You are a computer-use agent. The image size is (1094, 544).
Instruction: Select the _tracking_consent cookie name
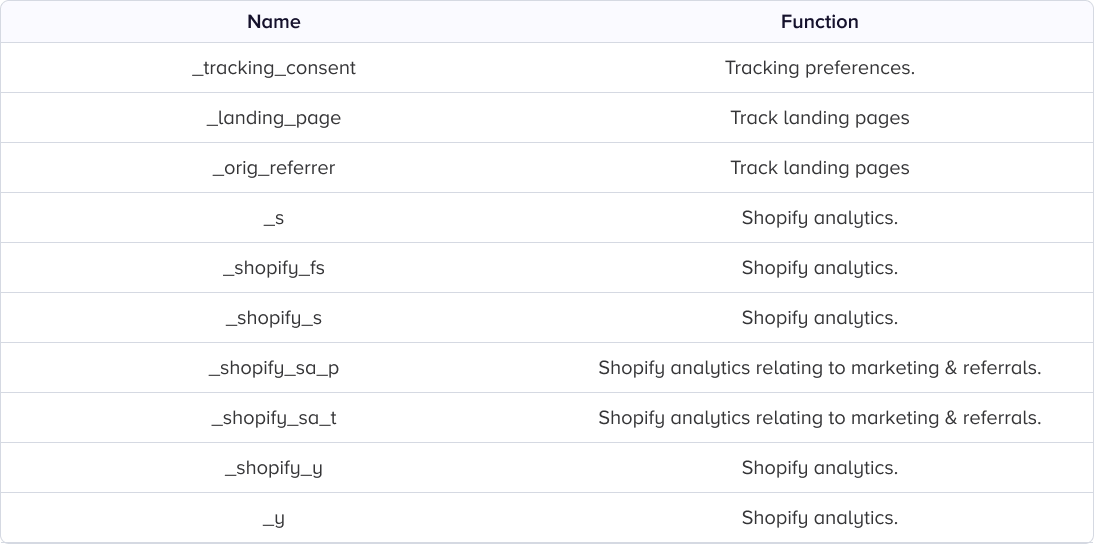pos(273,68)
